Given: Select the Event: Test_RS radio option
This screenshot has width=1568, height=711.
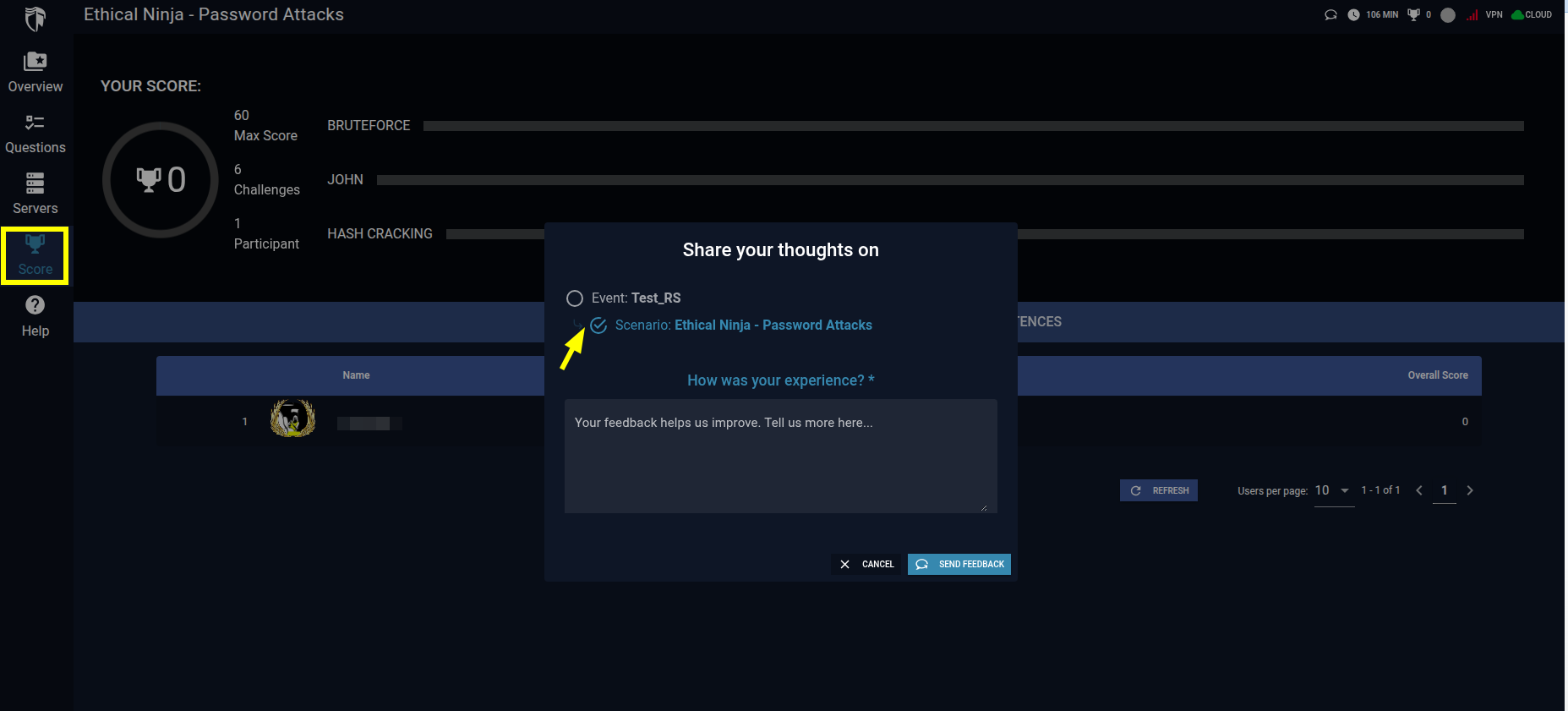Looking at the screenshot, I should coord(575,298).
